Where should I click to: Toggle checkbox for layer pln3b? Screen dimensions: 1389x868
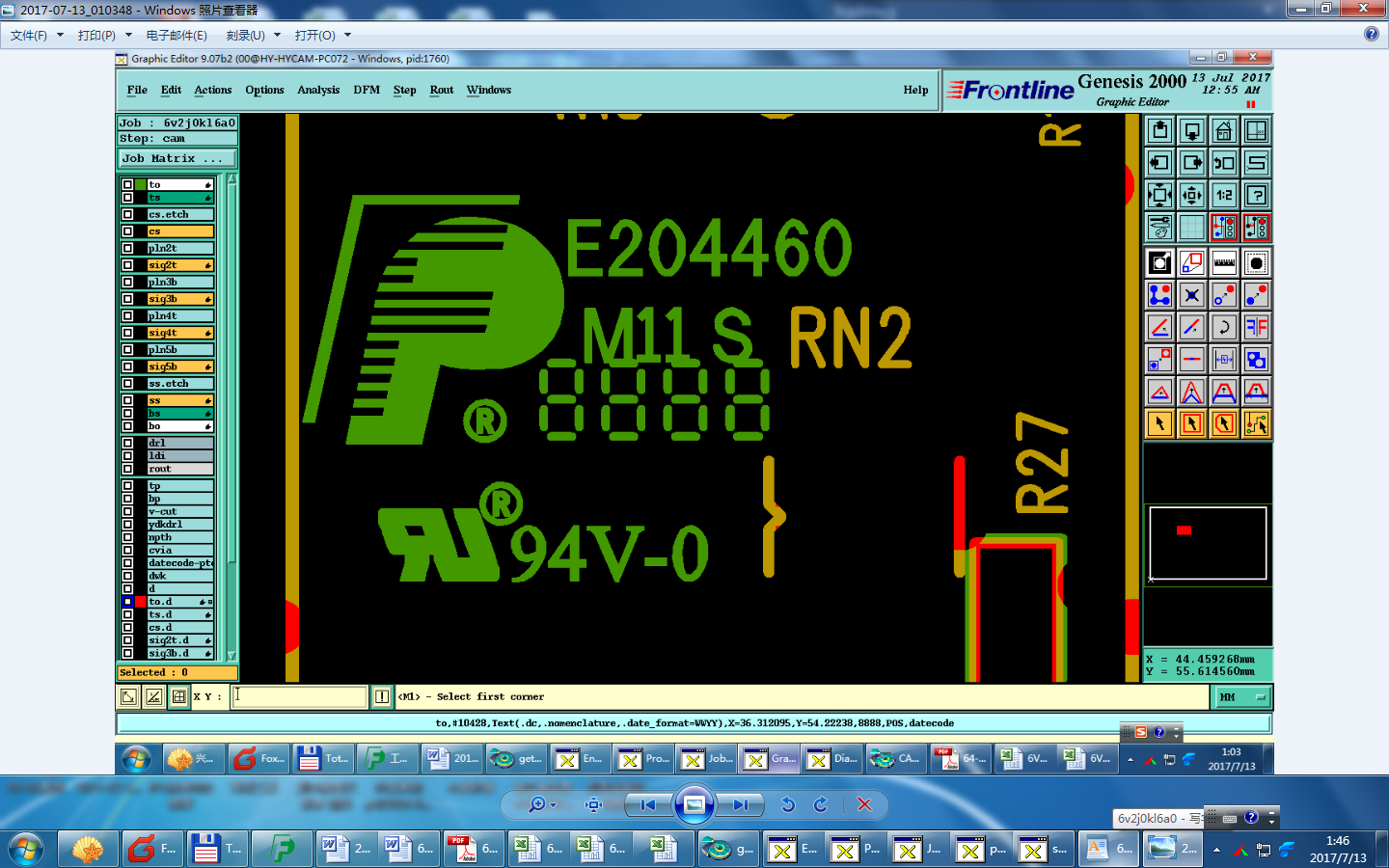pyautogui.click(x=127, y=283)
